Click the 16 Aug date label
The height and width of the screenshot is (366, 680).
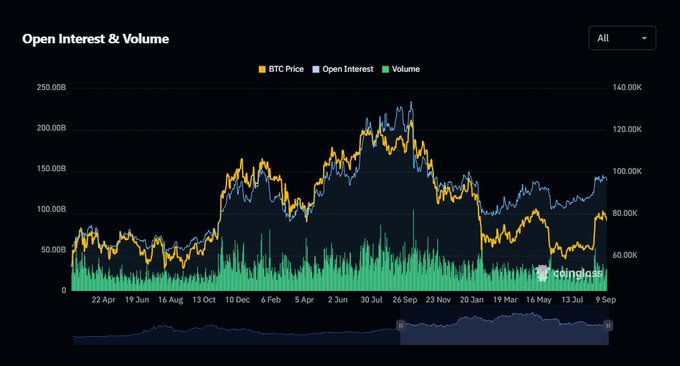tap(170, 300)
